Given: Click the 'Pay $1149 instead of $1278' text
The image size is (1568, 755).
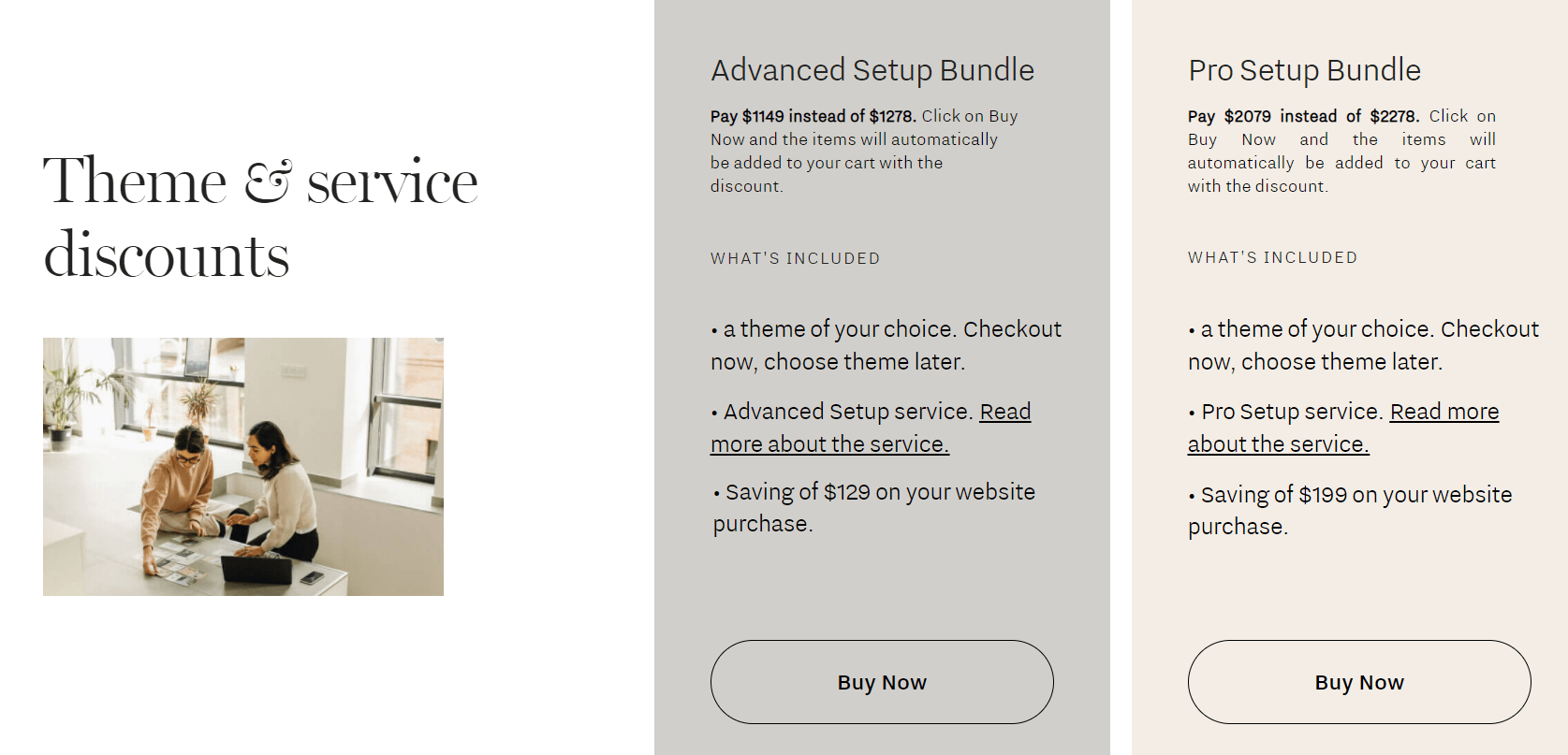Looking at the screenshot, I should pyautogui.click(x=813, y=116).
